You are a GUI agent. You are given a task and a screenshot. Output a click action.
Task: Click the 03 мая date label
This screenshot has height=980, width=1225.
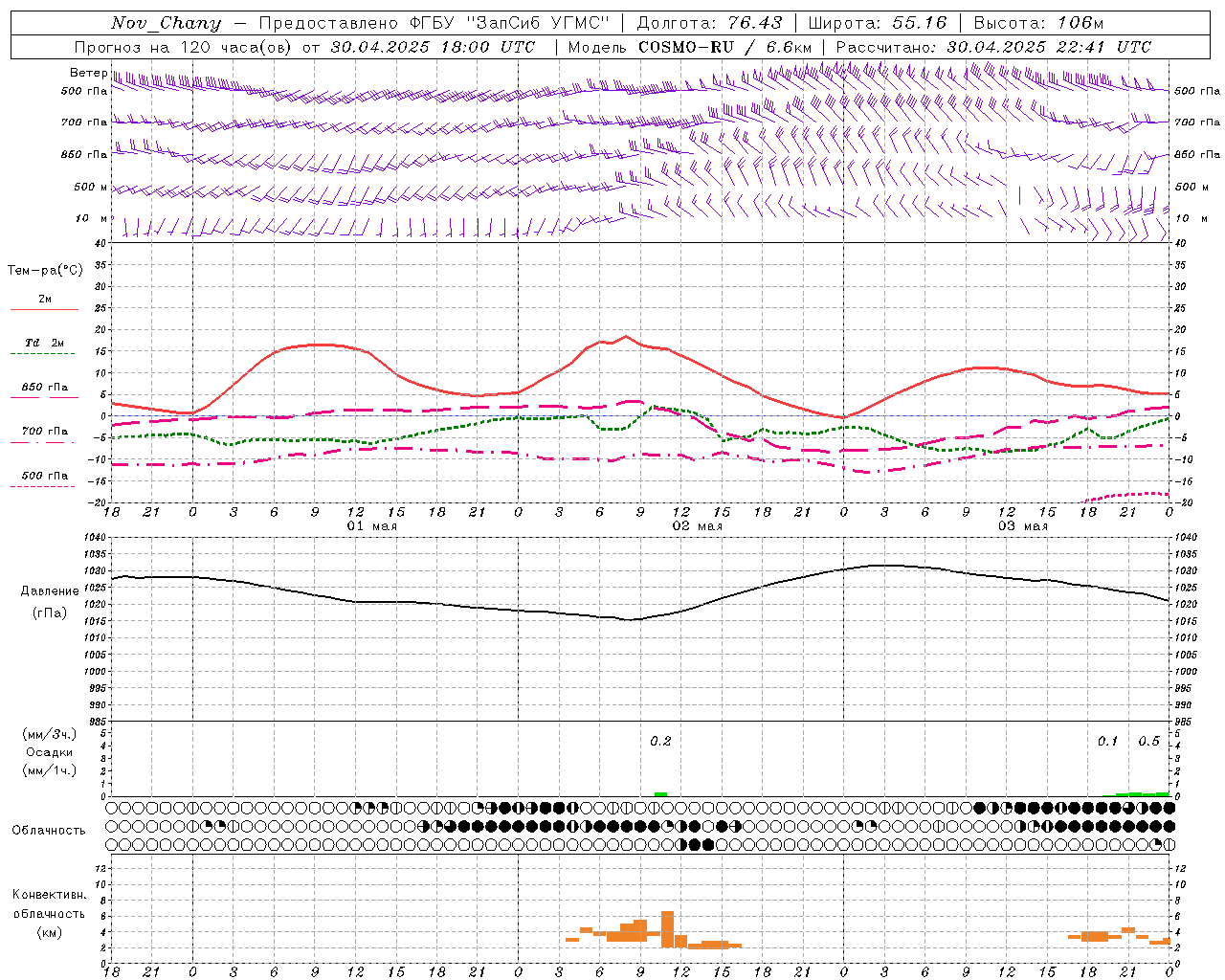pyautogui.click(x=1022, y=526)
